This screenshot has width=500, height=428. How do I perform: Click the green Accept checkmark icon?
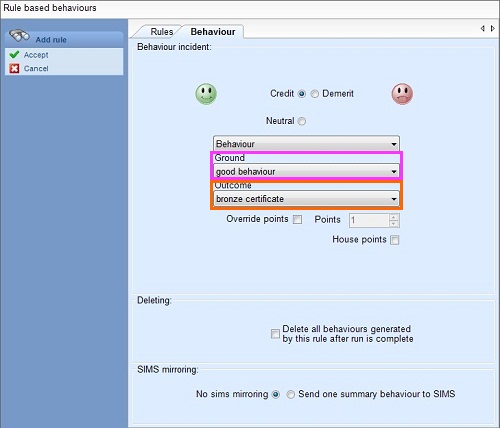tap(14, 54)
